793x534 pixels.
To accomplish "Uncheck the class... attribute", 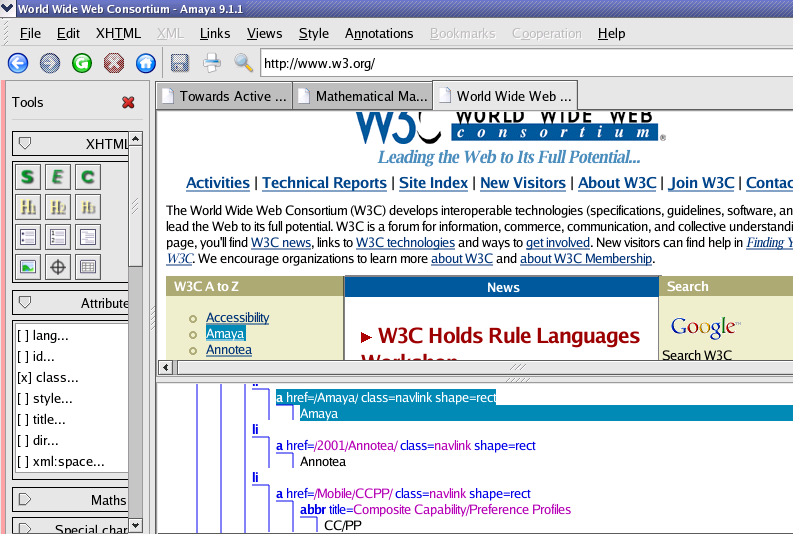I will [48, 378].
